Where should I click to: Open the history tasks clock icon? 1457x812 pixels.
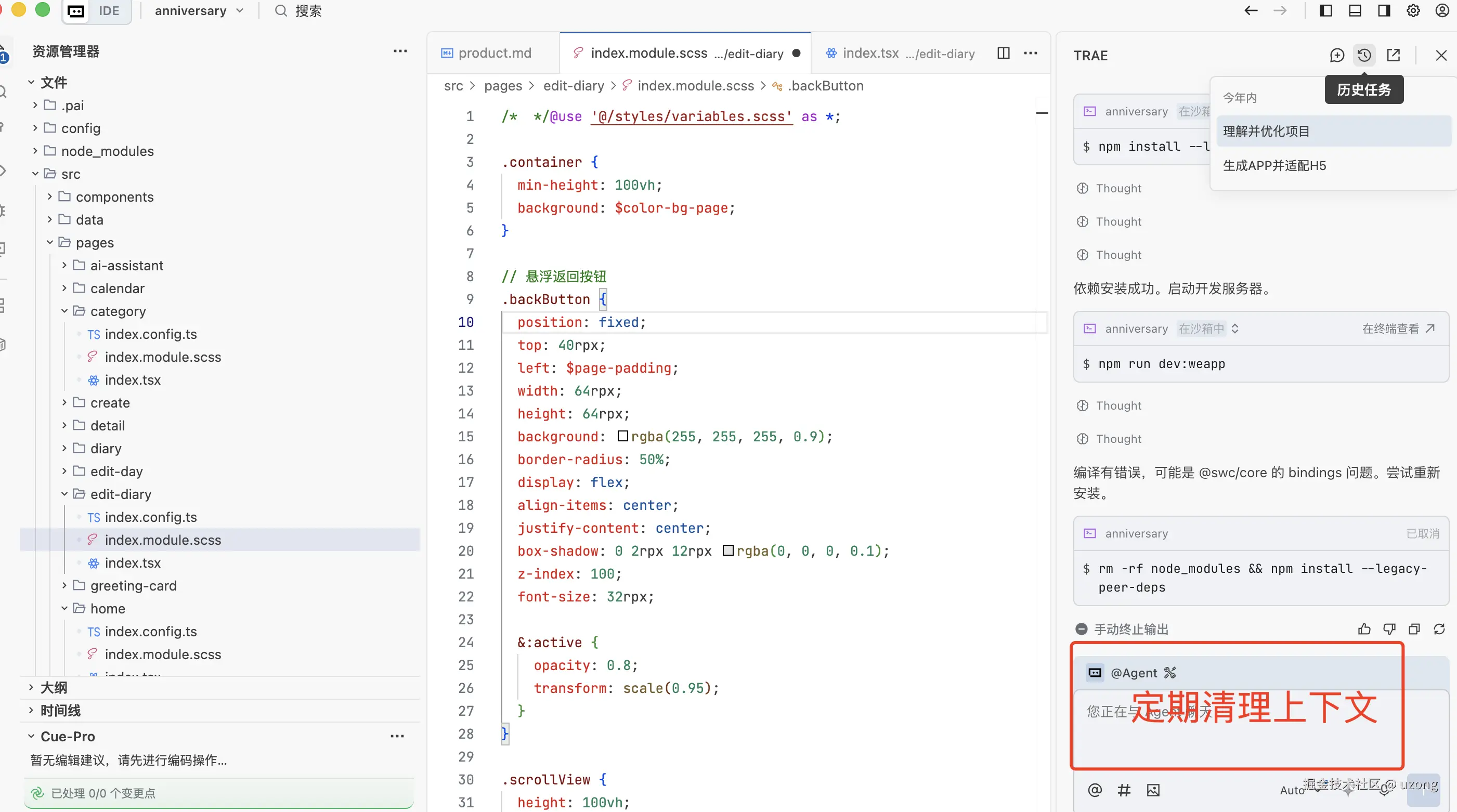(x=1364, y=56)
